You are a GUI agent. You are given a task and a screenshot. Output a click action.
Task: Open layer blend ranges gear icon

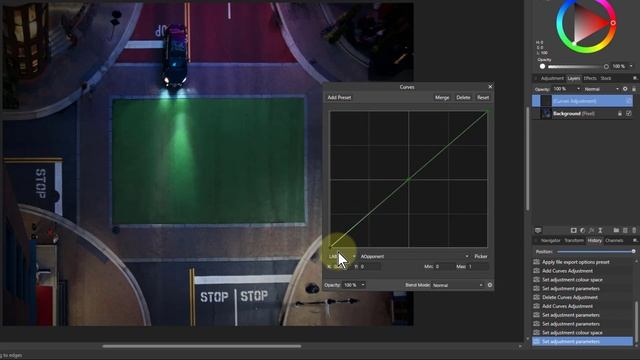(x=625, y=89)
